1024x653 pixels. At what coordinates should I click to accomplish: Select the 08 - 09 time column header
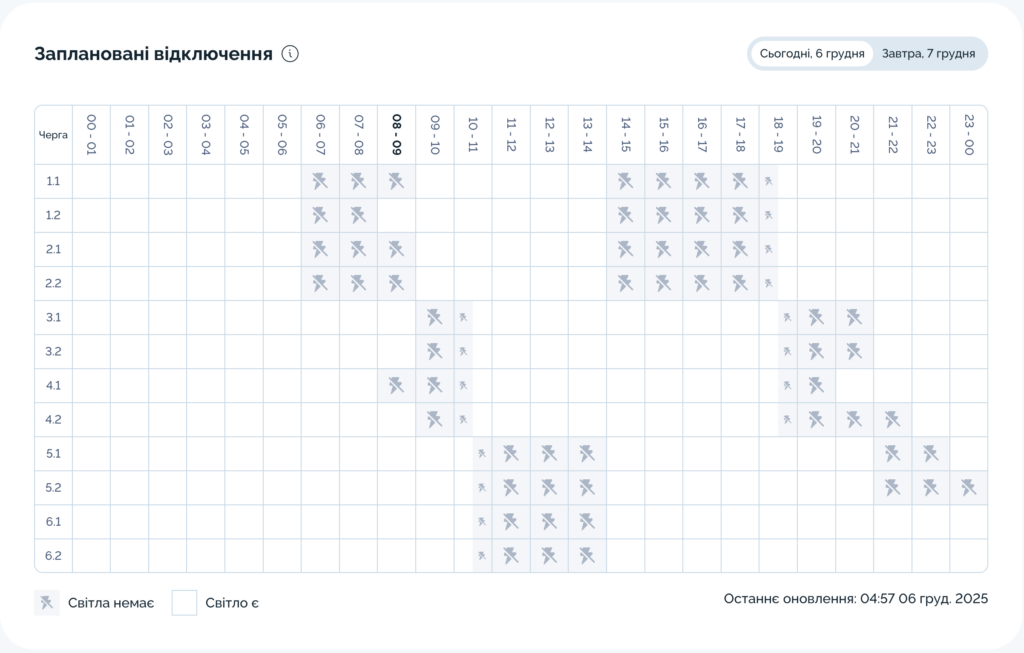coord(397,134)
